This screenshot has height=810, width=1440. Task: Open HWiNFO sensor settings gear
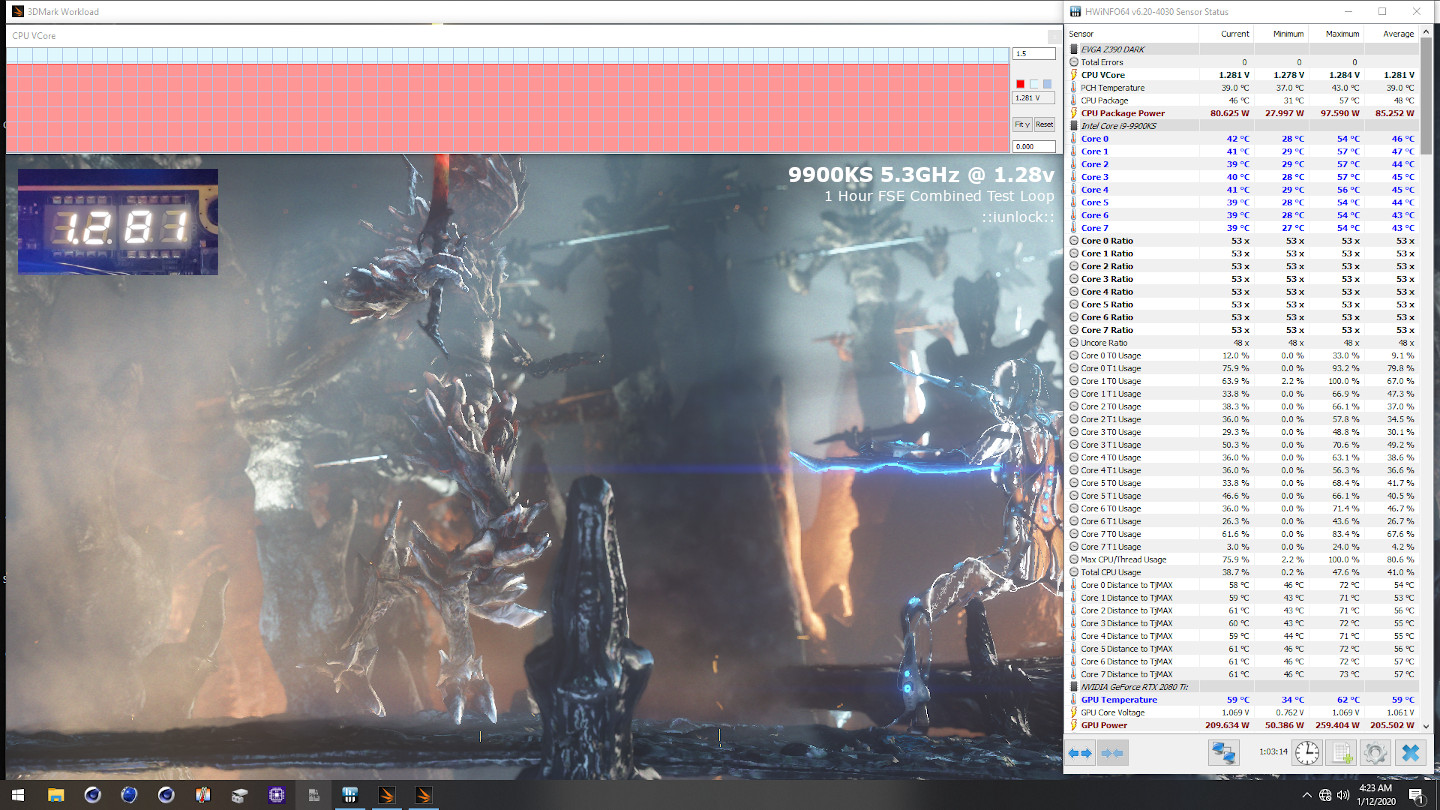(x=1375, y=753)
